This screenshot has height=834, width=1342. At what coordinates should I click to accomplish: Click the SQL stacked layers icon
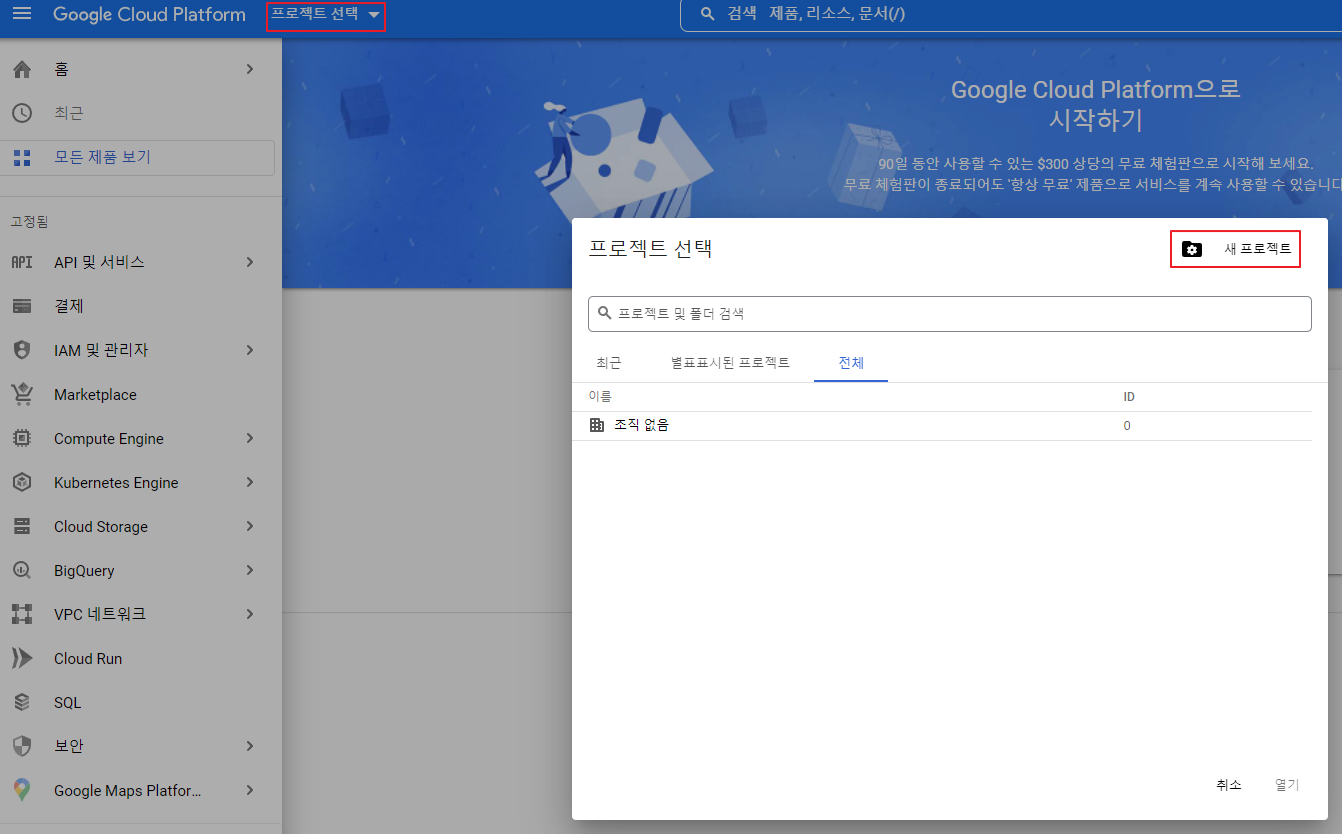click(x=22, y=702)
